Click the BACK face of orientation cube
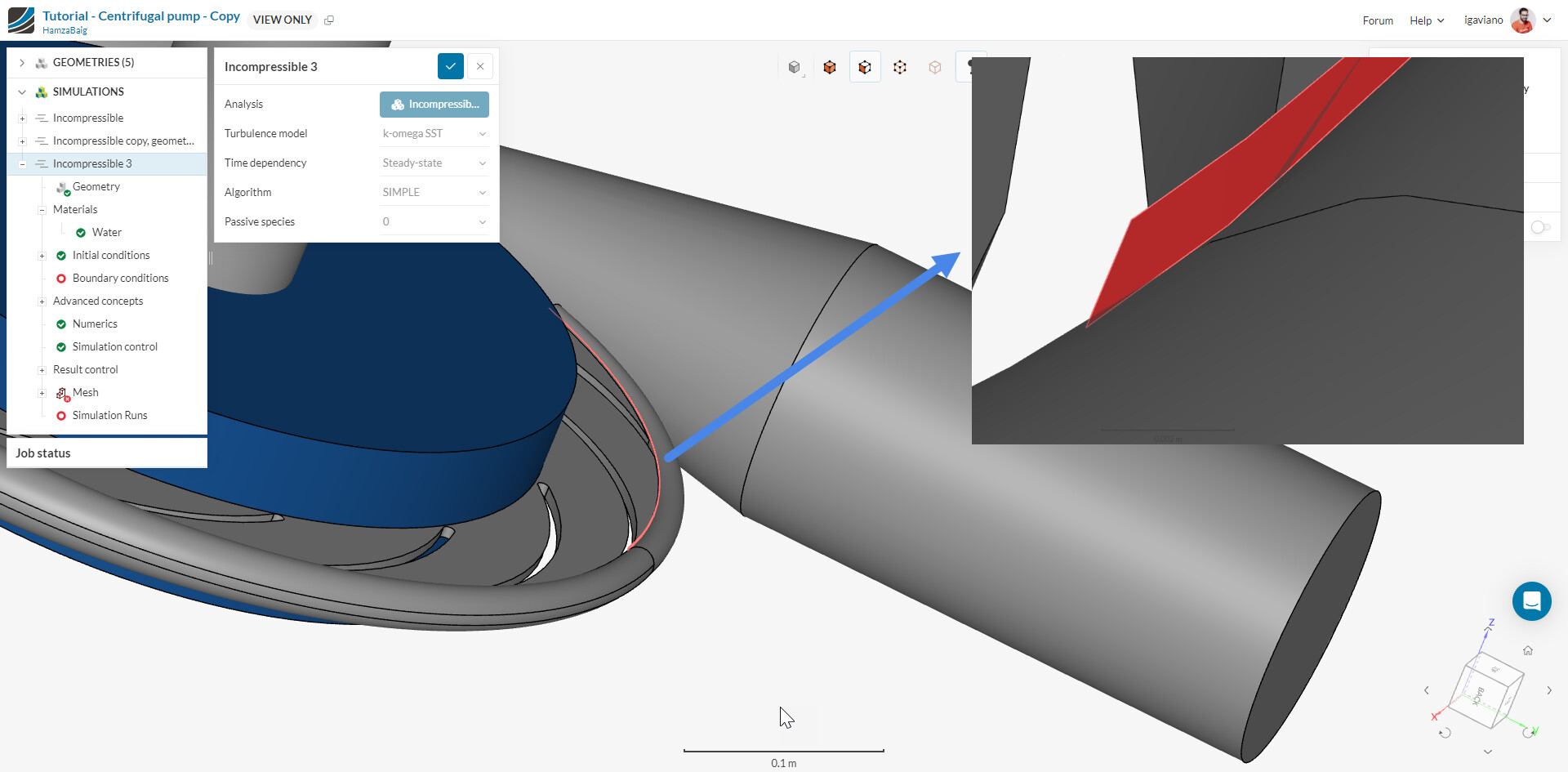1568x772 pixels. tap(1478, 697)
